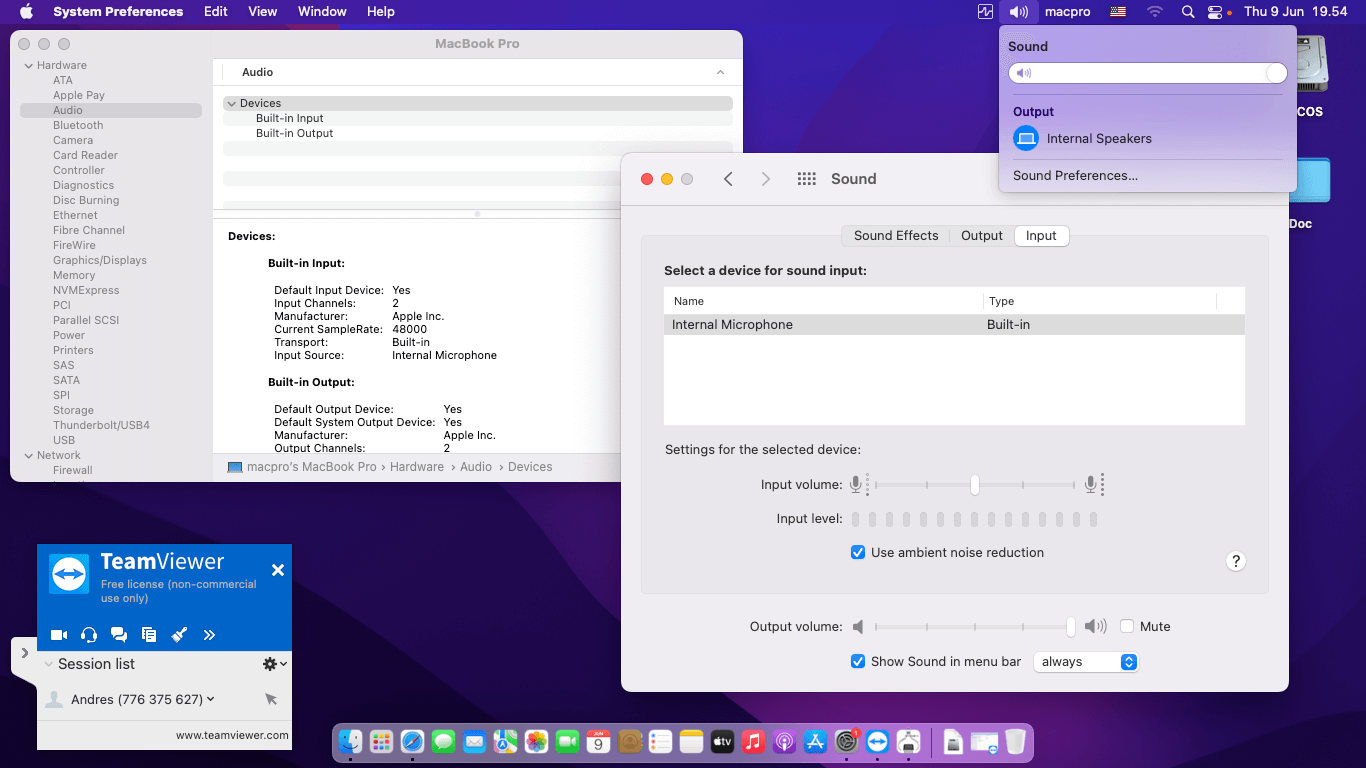Adjust the menu bar Sound volume slider
The width and height of the screenshot is (1366, 768).
click(1147, 73)
